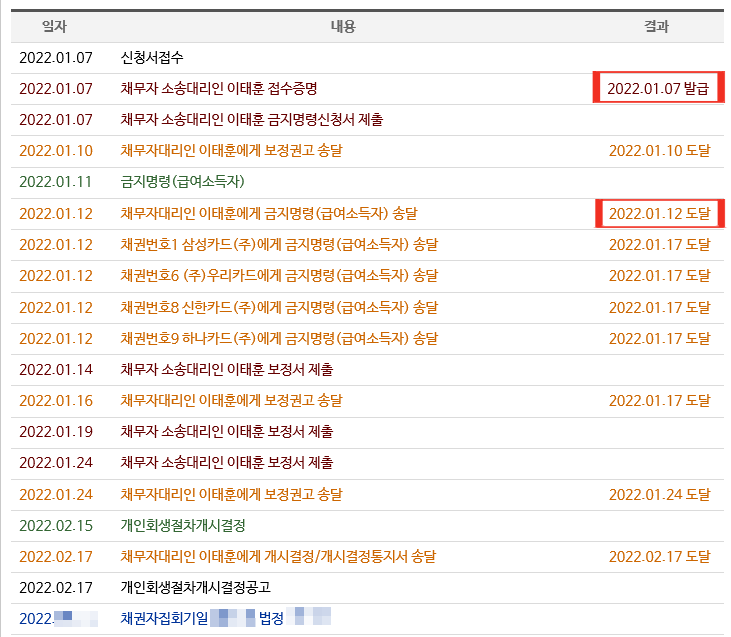Viewport: 731px width, 637px height.
Task: Click the 결과 column header
Action: 656,27
